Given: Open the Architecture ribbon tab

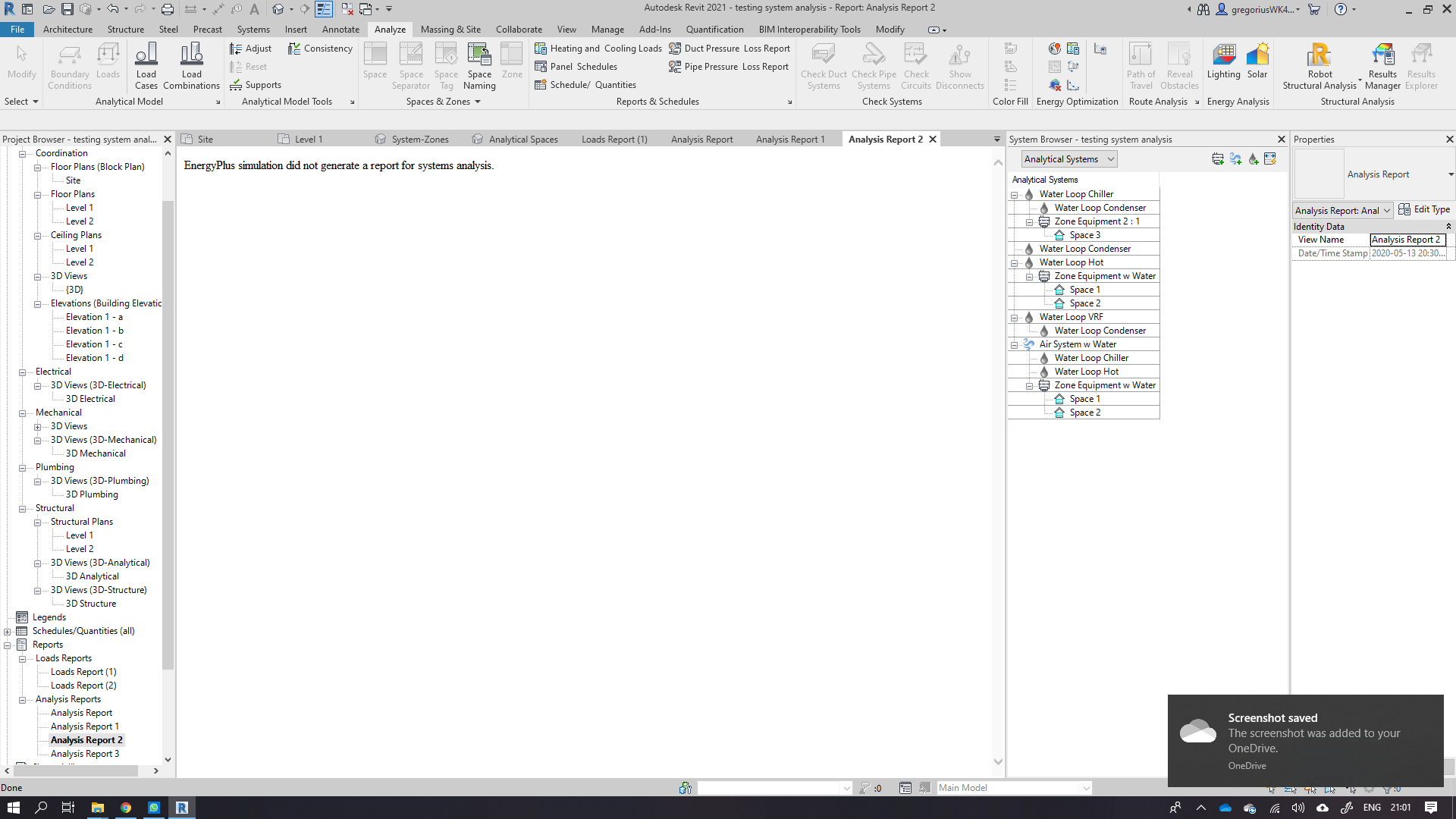Looking at the screenshot, I should click(67, 30).
